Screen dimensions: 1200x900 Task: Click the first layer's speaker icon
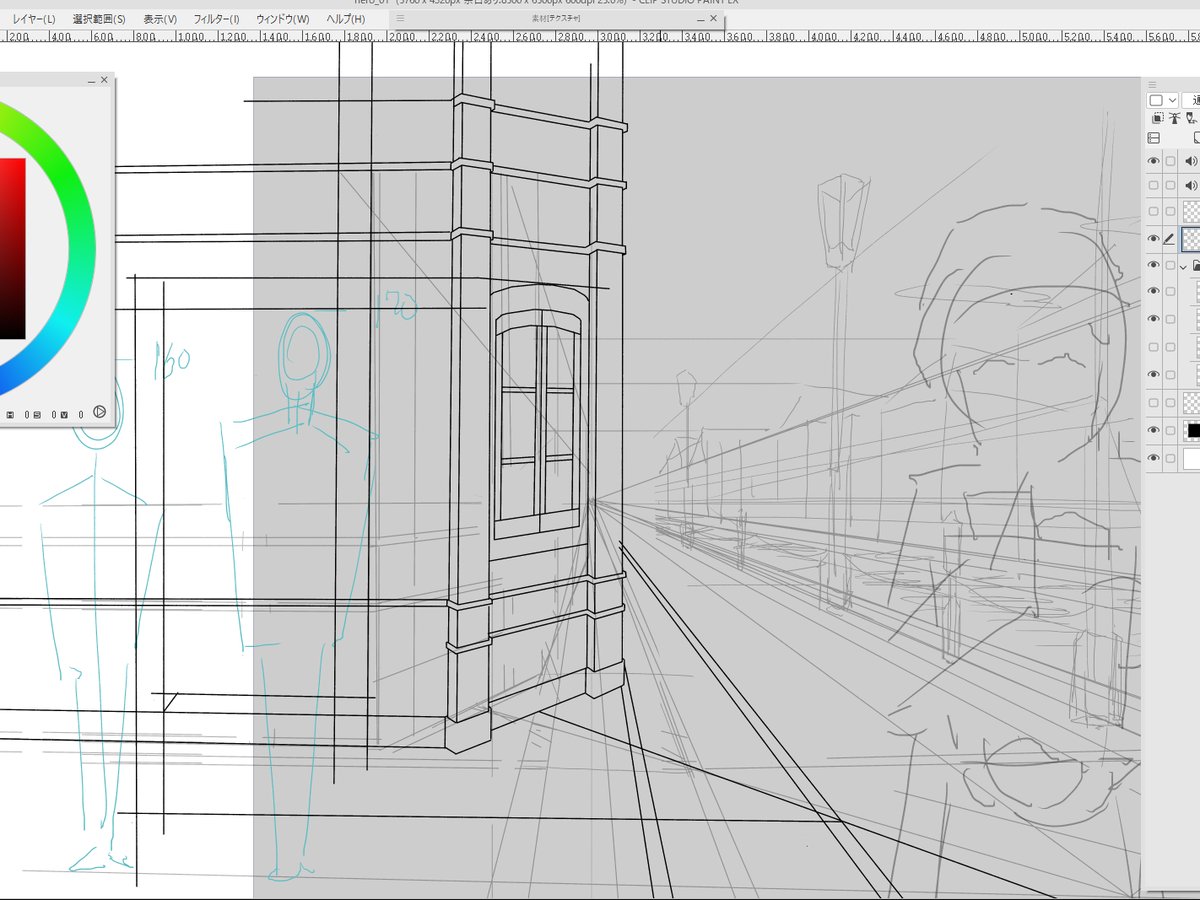(1190, 161)
